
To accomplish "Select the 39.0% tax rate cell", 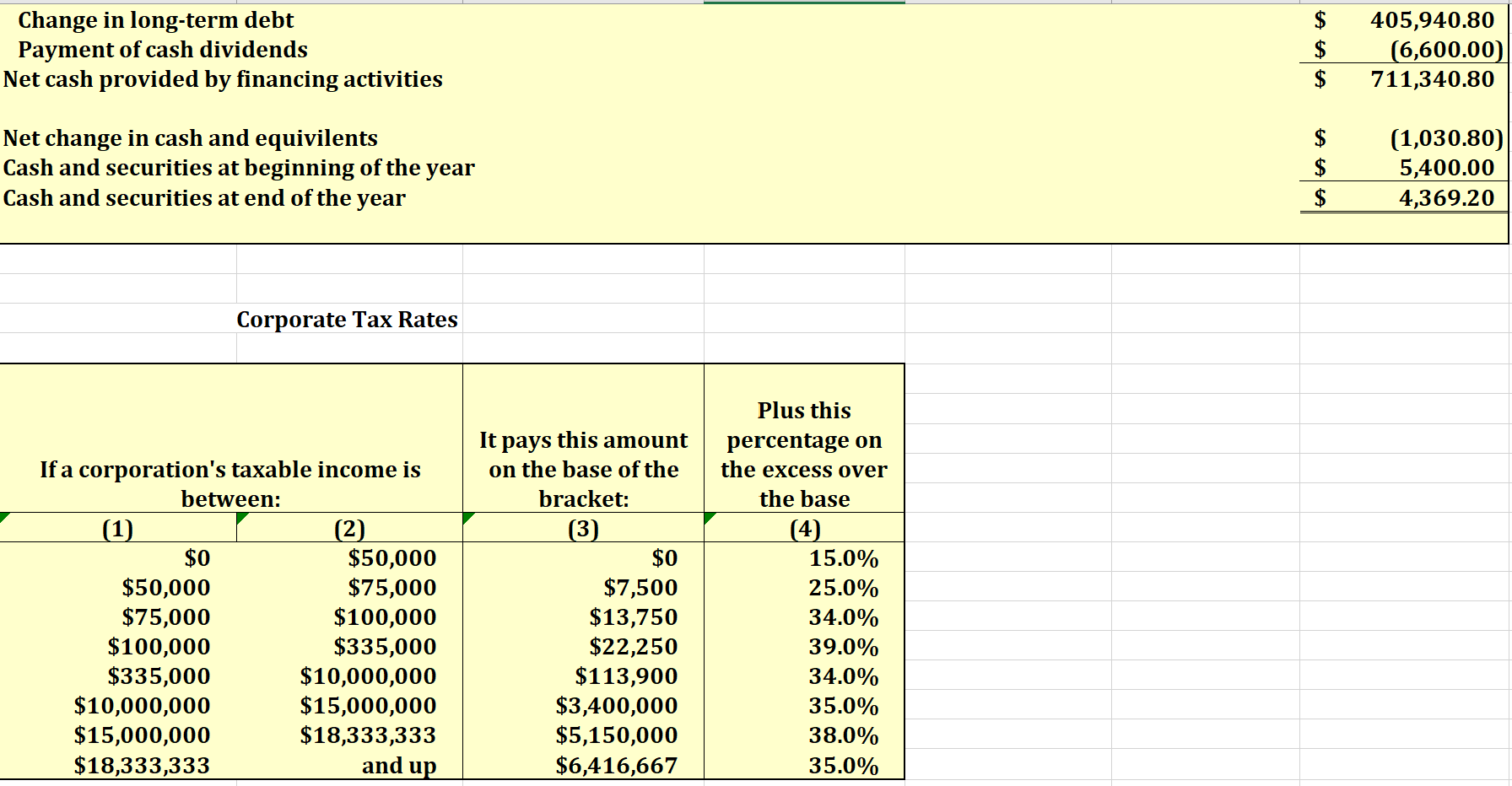I will 844,647.
